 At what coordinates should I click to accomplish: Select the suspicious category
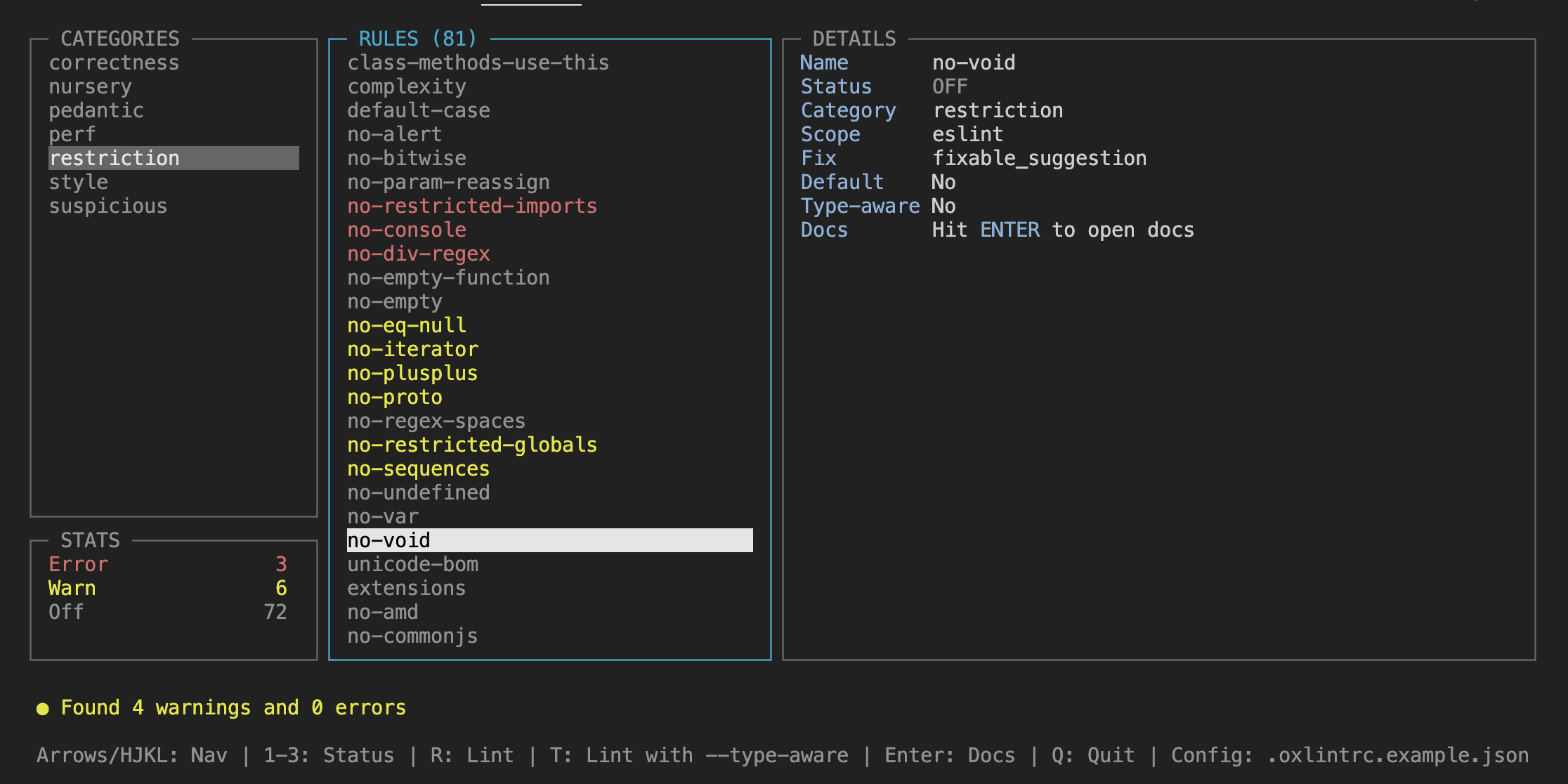[x=107, y=206]
